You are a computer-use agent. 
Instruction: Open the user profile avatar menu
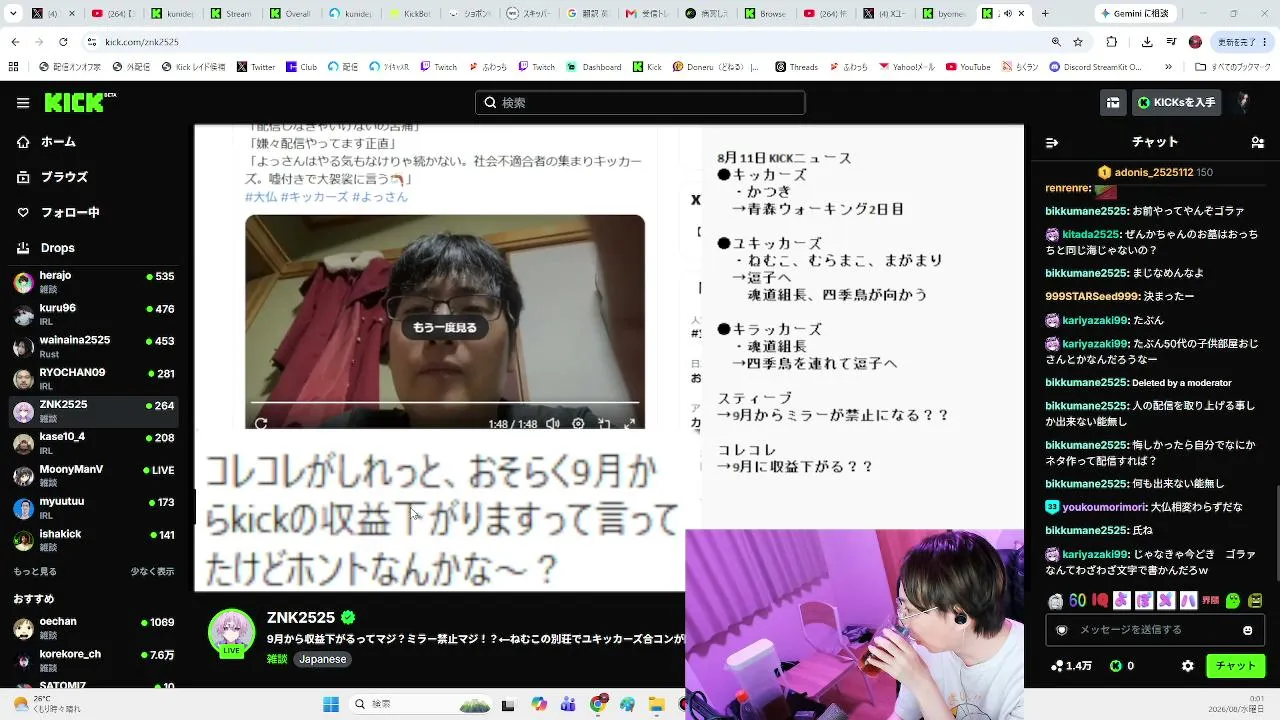(1244, 102)
